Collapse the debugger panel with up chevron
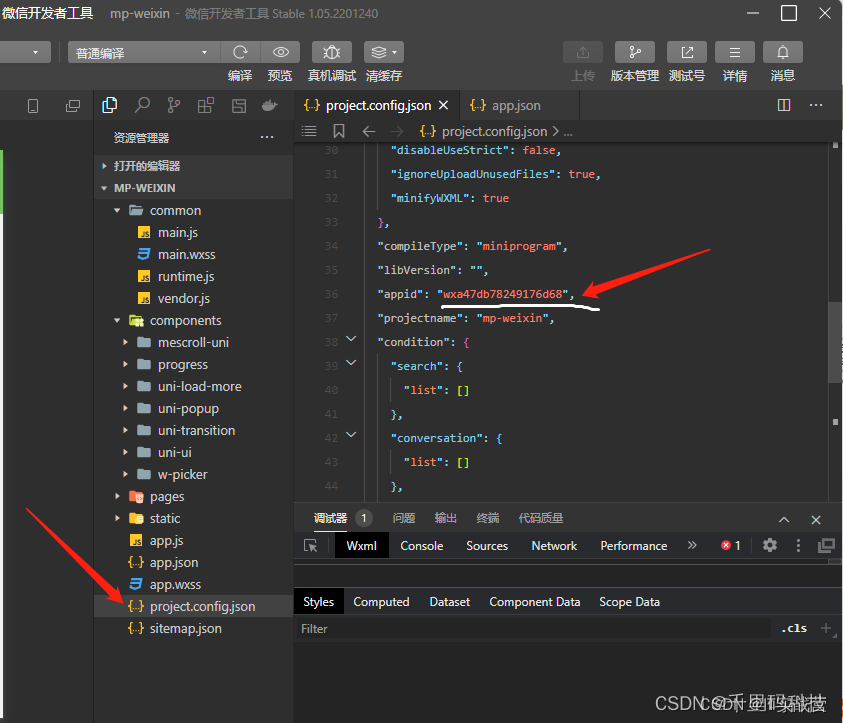843x723 pixels. coord(784,520)
